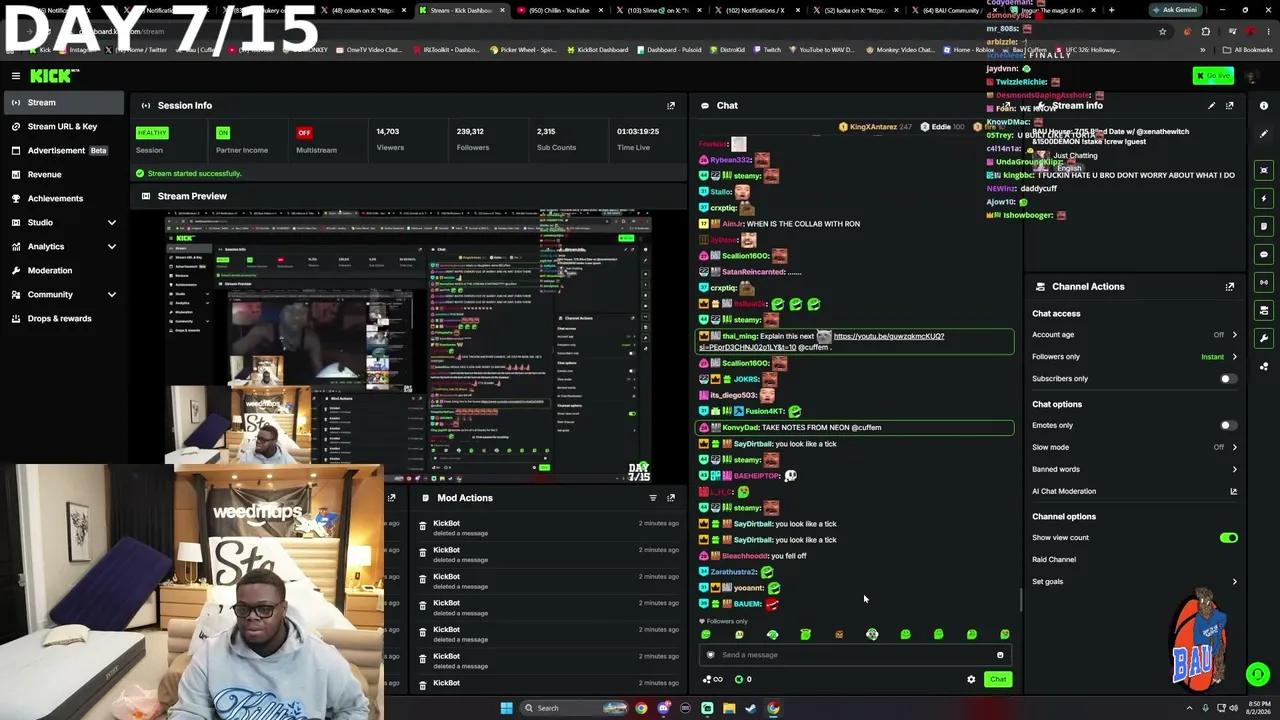The width and height of the screenshot is (1280, 720).
Task: Open Google Chrome from the taskbar
Action: [773, 708]
